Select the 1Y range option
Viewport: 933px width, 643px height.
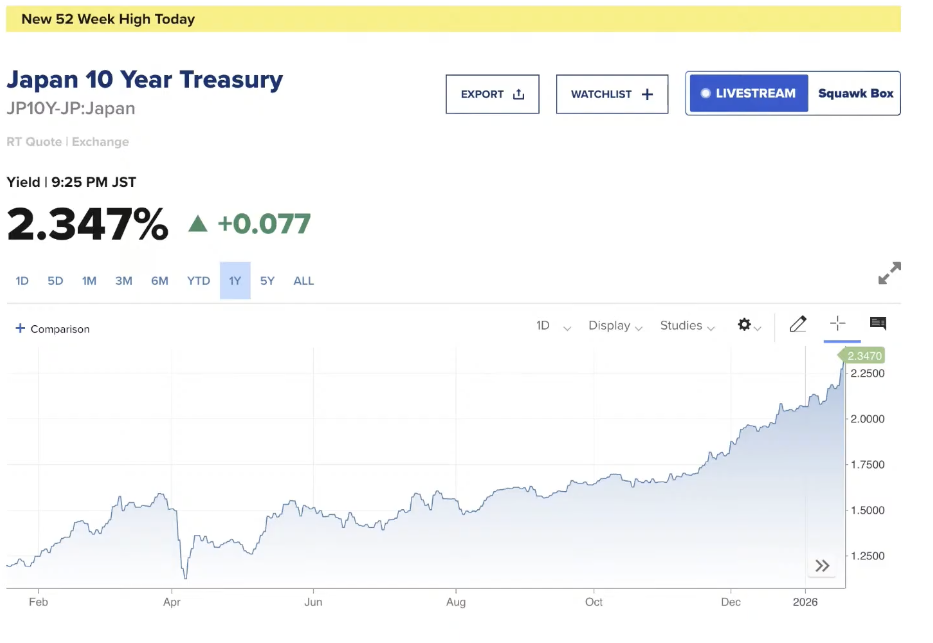pyautogui.click(x=235, y=281)
